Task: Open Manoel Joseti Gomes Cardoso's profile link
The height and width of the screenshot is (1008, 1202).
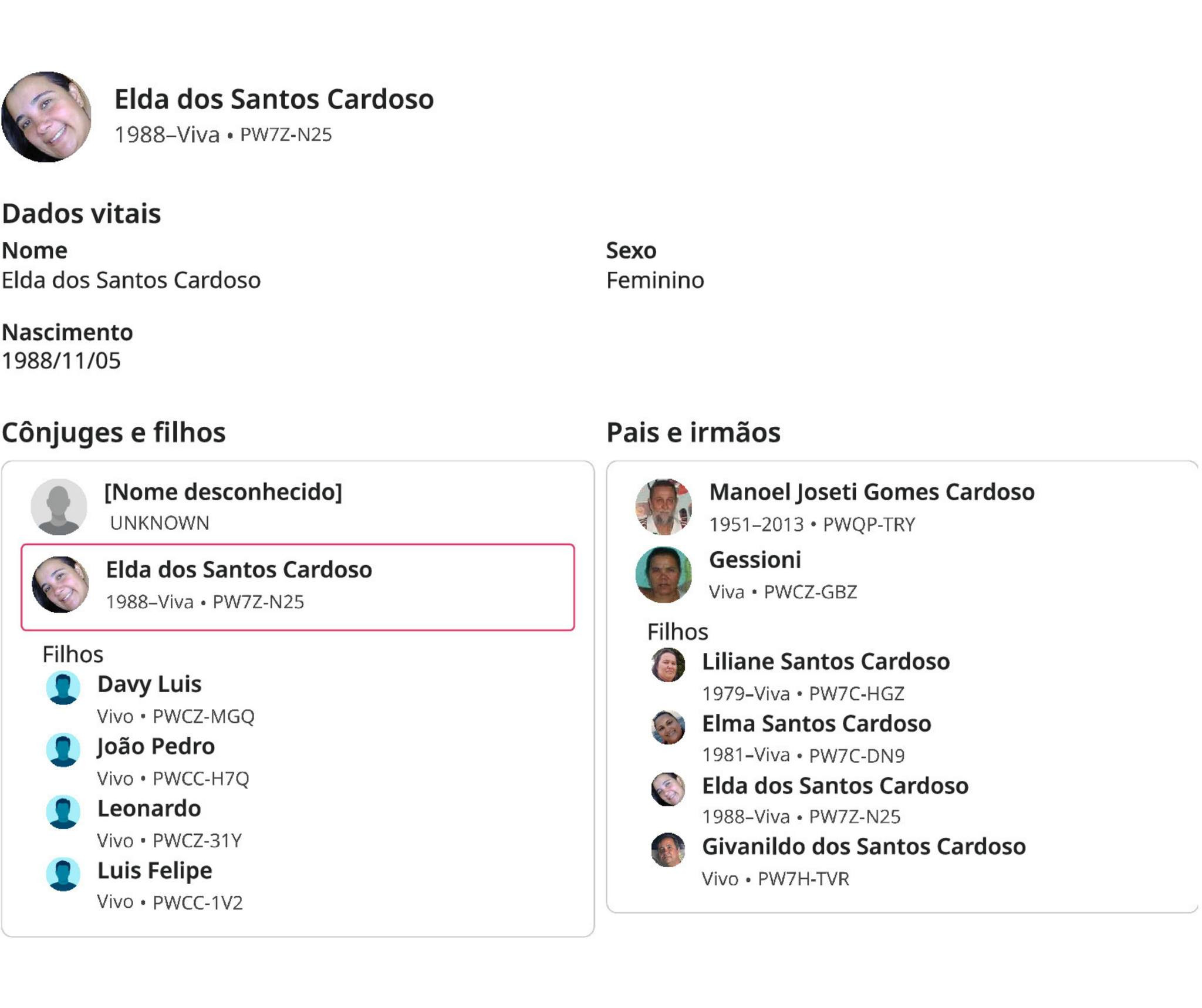Action: coord(872,492)
